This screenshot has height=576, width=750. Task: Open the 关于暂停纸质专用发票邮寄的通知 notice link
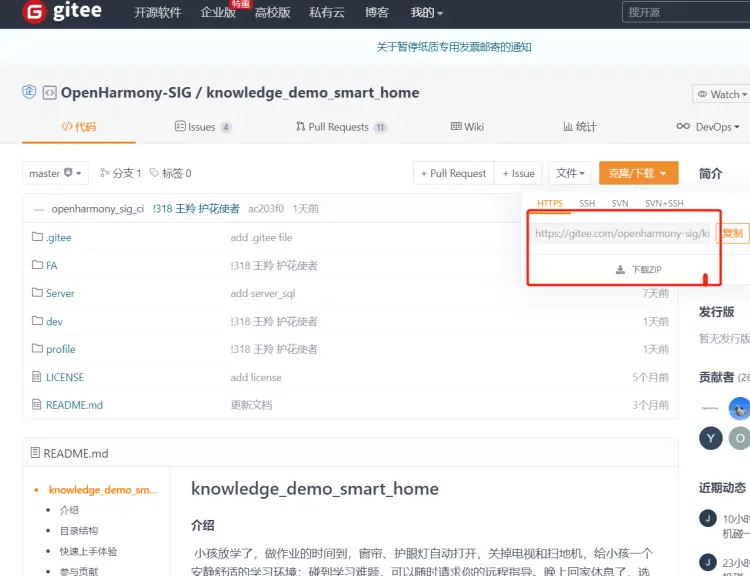point(453,47)
